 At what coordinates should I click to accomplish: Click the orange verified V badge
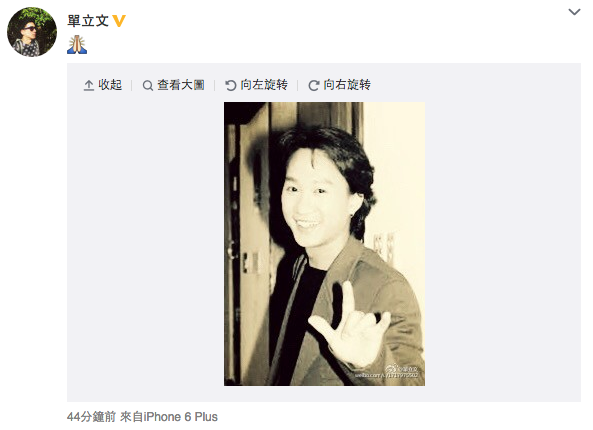pos(119,21)
